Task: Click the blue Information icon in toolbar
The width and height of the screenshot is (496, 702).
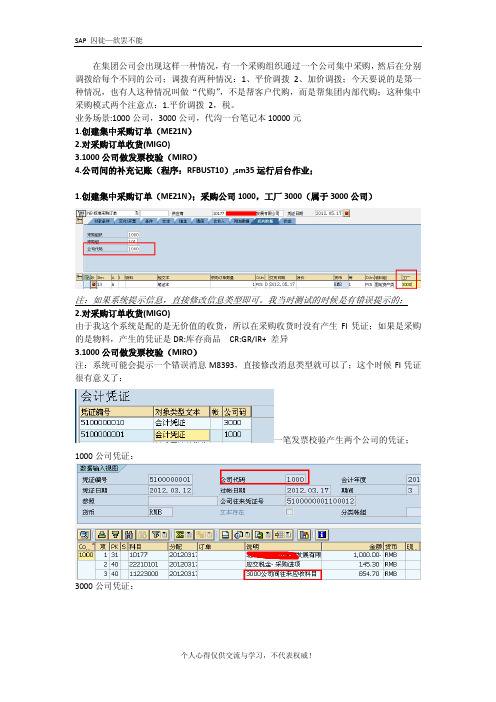Action: [321, 535]
